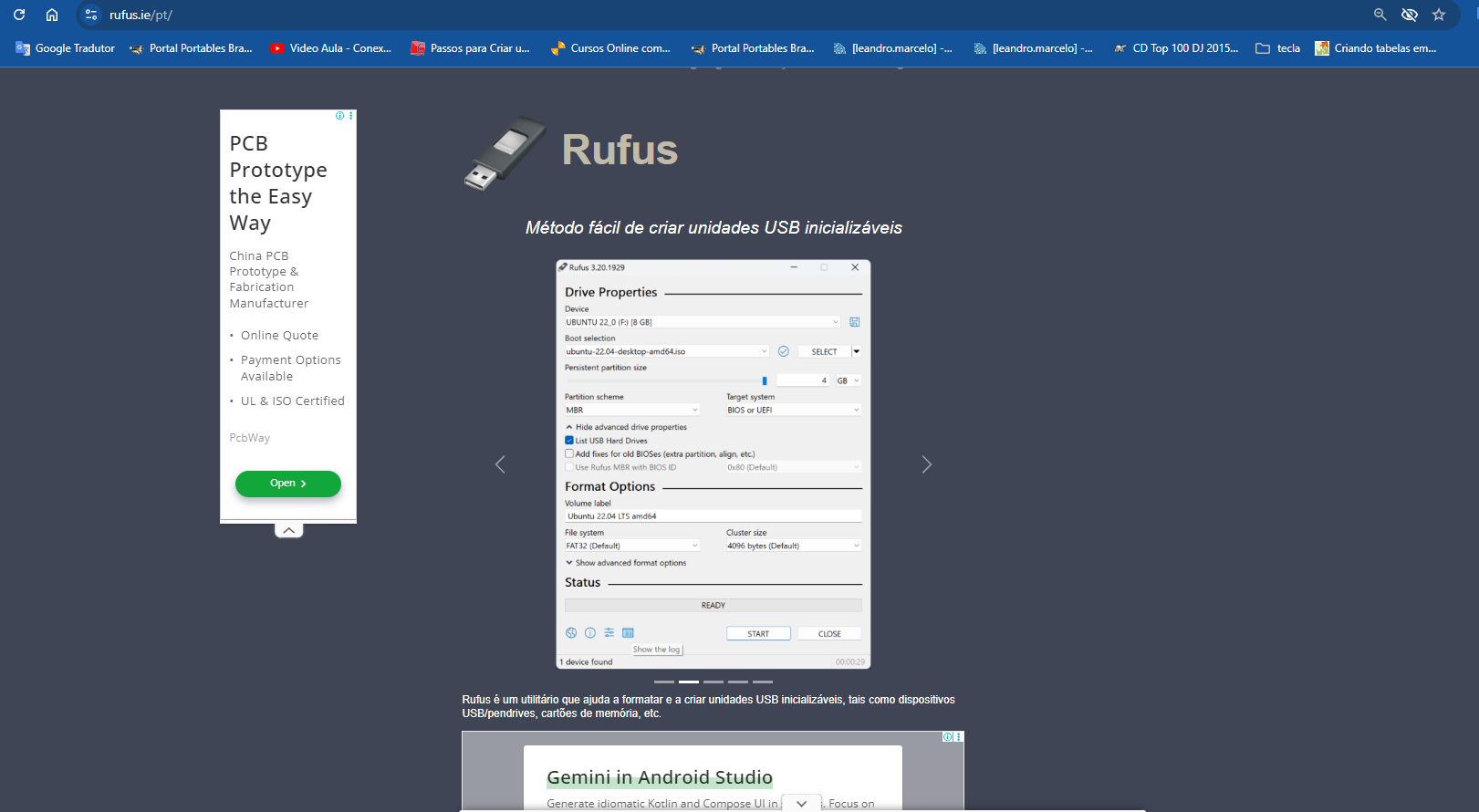Click the persistent size value field showing 4
This screenshot has width=1479, height=812.
pyautogui.click(x=803, y=380)
